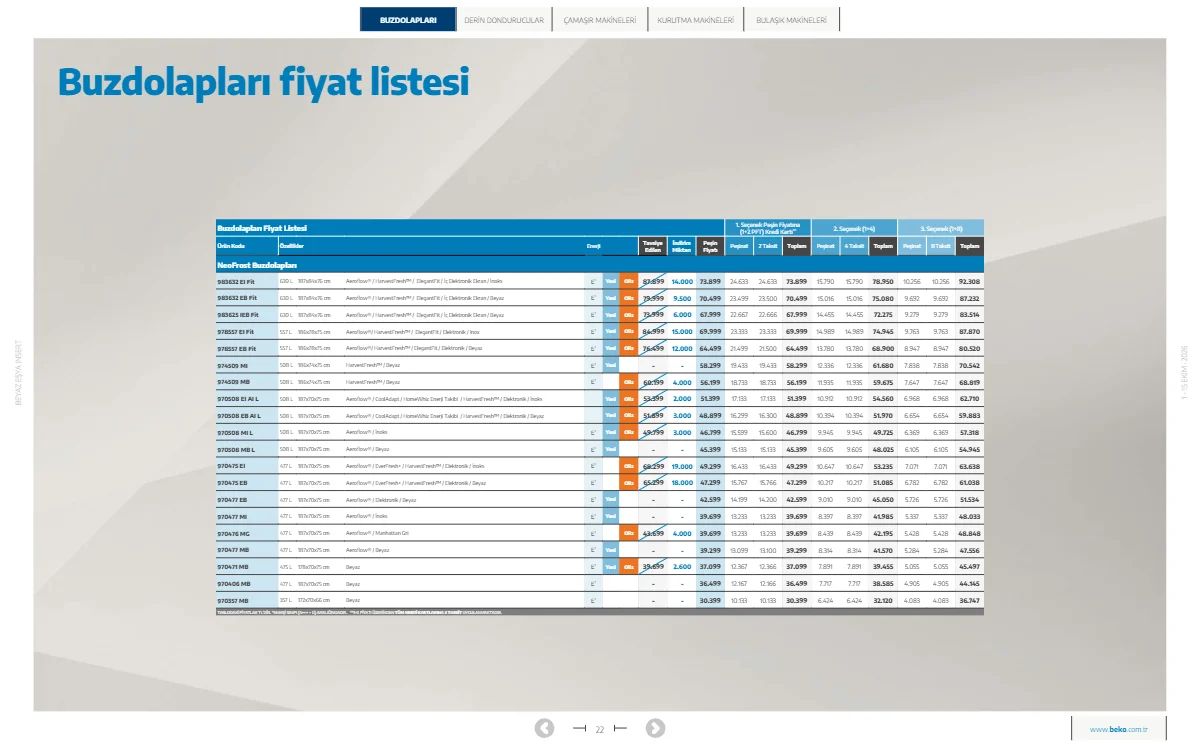This screenshot has width=1200, height=744.
Task: Switch to the Derin Dondurucular tab
Action: (x=504, y=19)
